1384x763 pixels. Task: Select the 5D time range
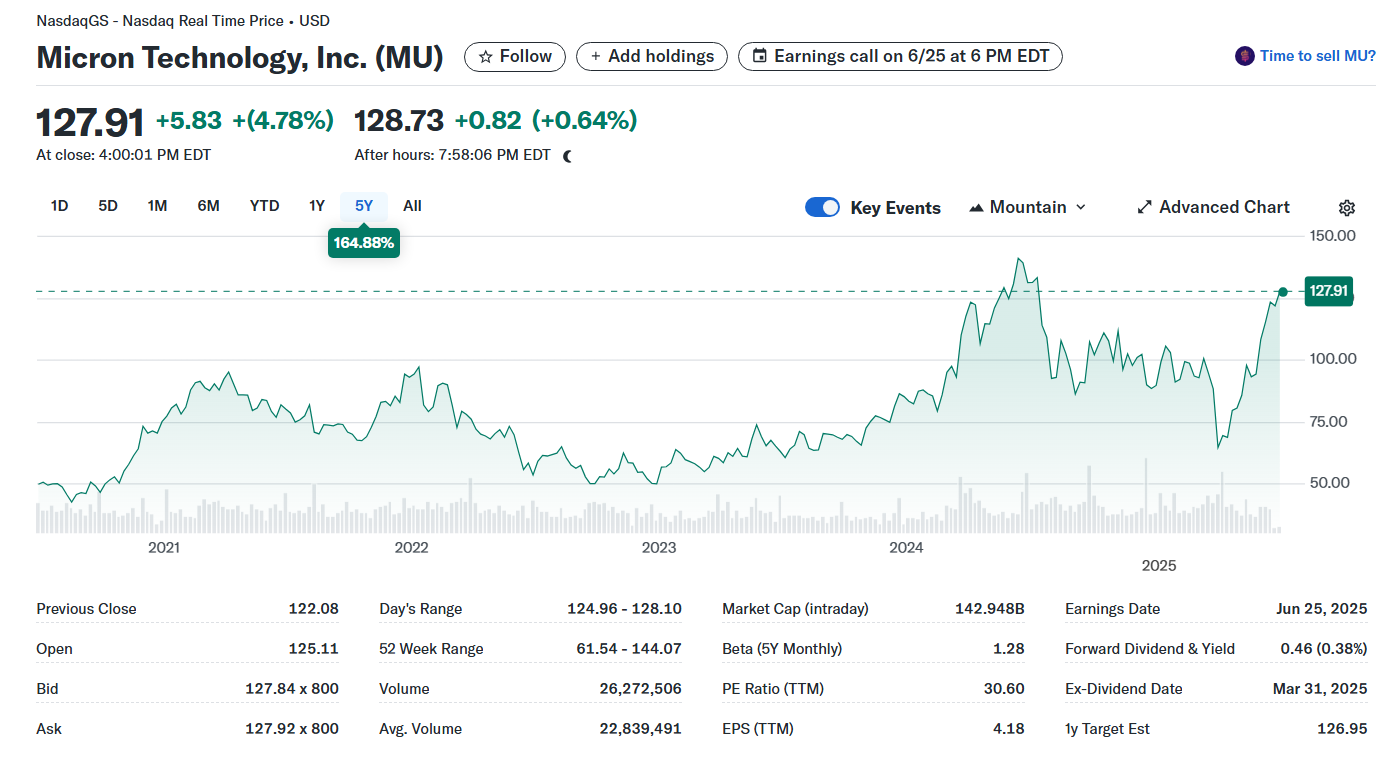pyautogui.click(x=108, y=206)
